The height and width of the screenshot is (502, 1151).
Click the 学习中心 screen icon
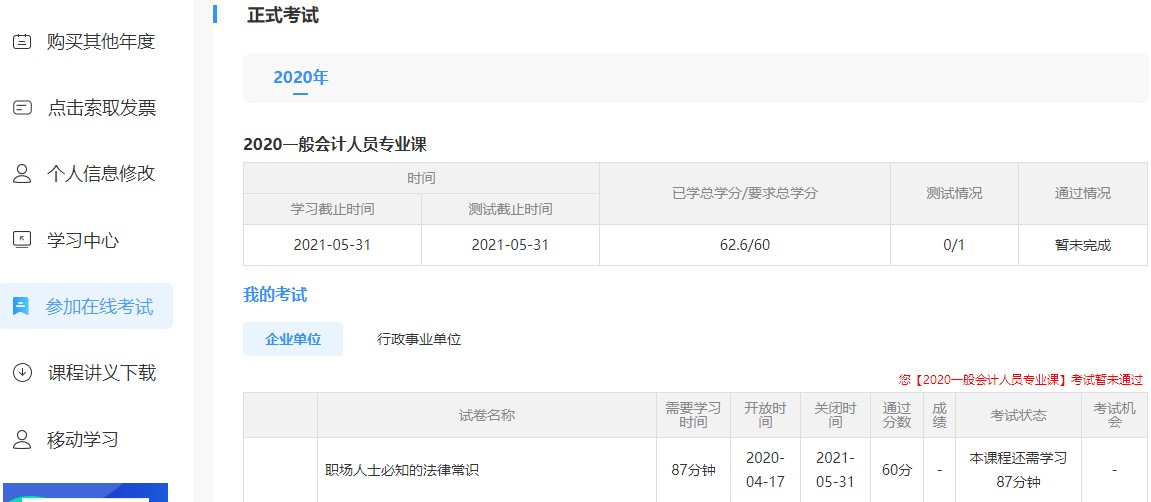[x=22, y=240]
